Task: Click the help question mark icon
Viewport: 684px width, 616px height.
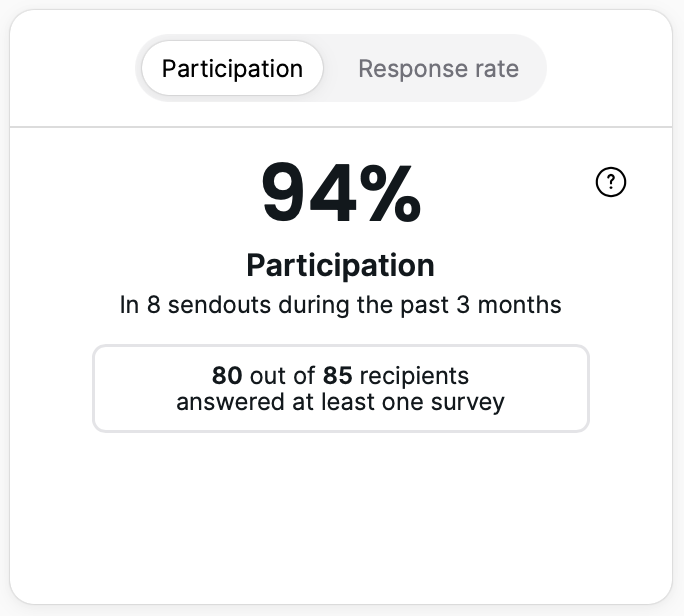Action: [610, 182]
